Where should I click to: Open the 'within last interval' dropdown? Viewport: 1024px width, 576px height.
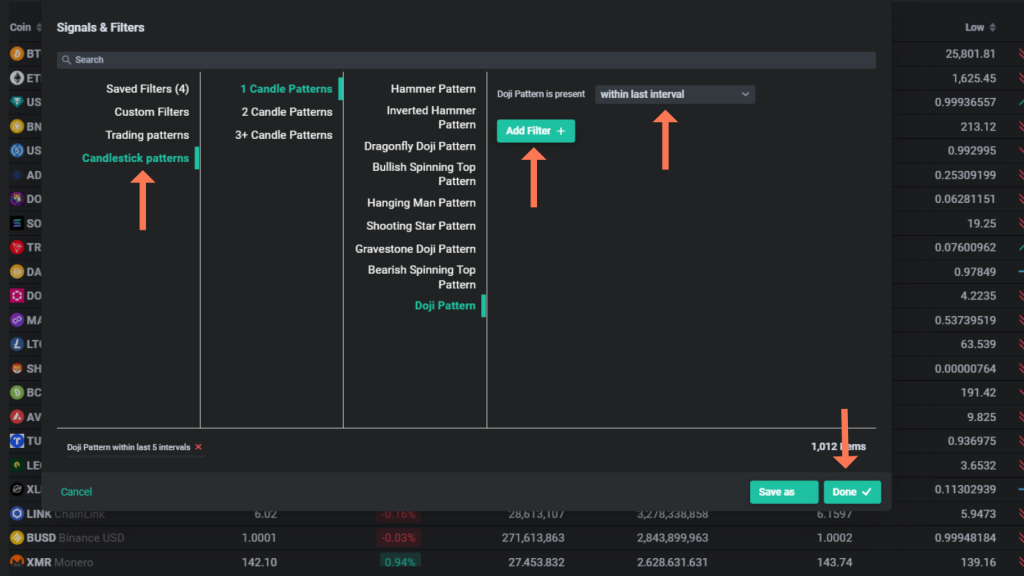[x=674, y=93]
